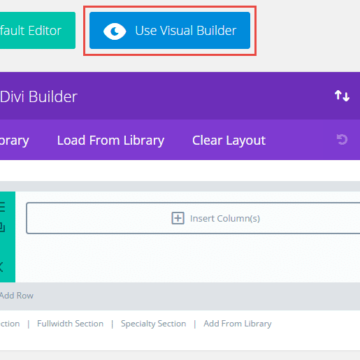Choose Clear Layout
Image resolution: width=360 pixels, height=360 pixels.
tap(229, 140)
